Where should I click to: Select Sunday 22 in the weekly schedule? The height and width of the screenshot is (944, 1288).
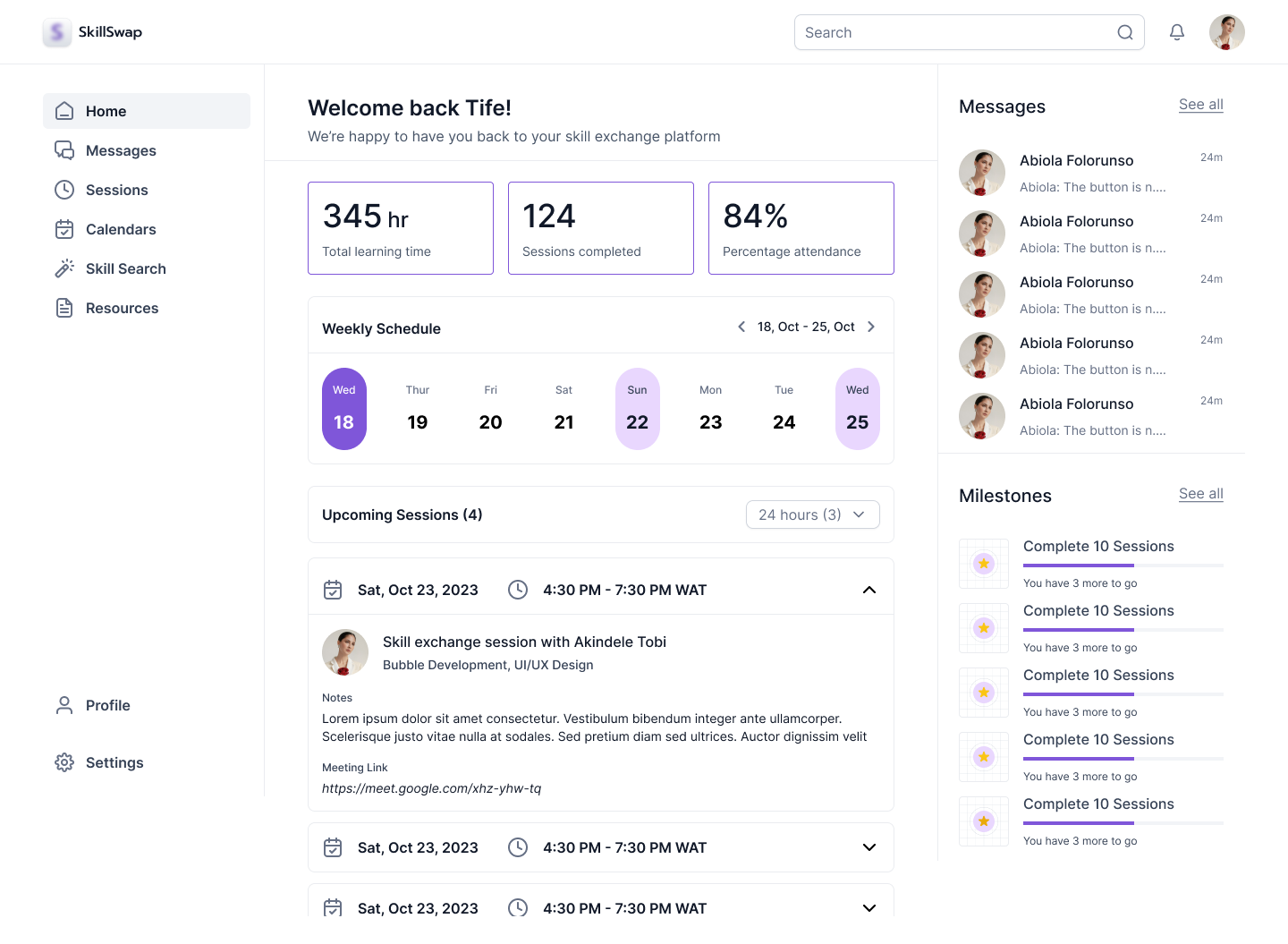click(638, 409)
